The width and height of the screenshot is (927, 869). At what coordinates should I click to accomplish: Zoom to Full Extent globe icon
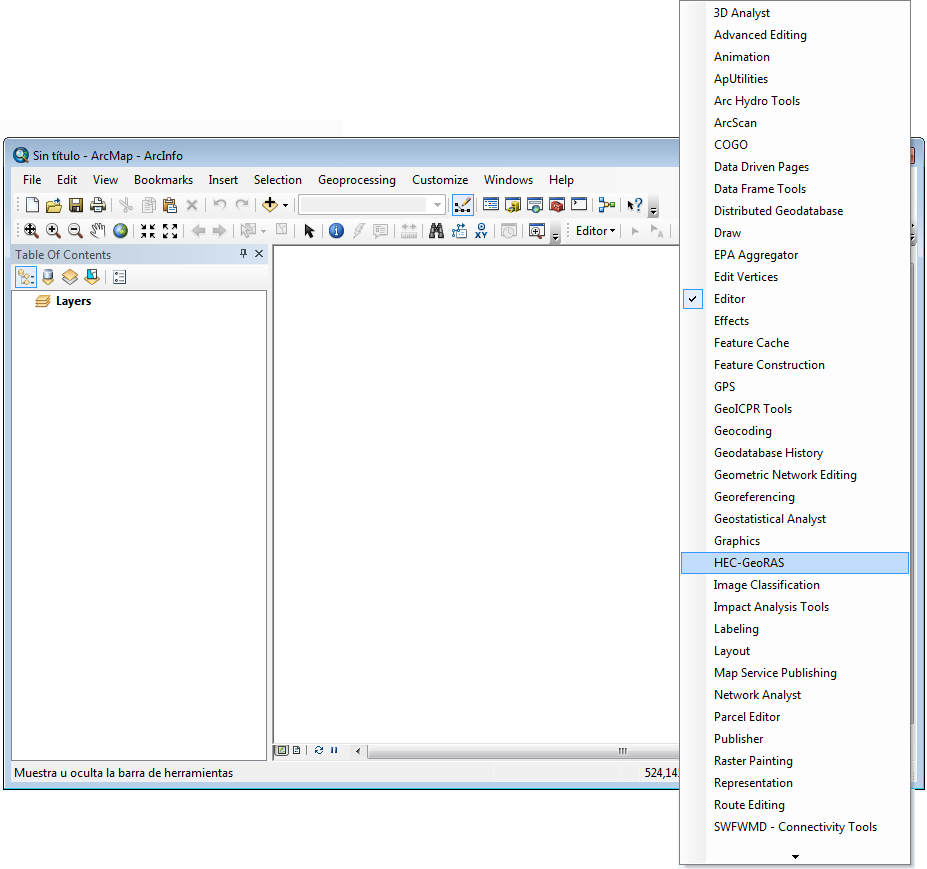tap(121, 231)
